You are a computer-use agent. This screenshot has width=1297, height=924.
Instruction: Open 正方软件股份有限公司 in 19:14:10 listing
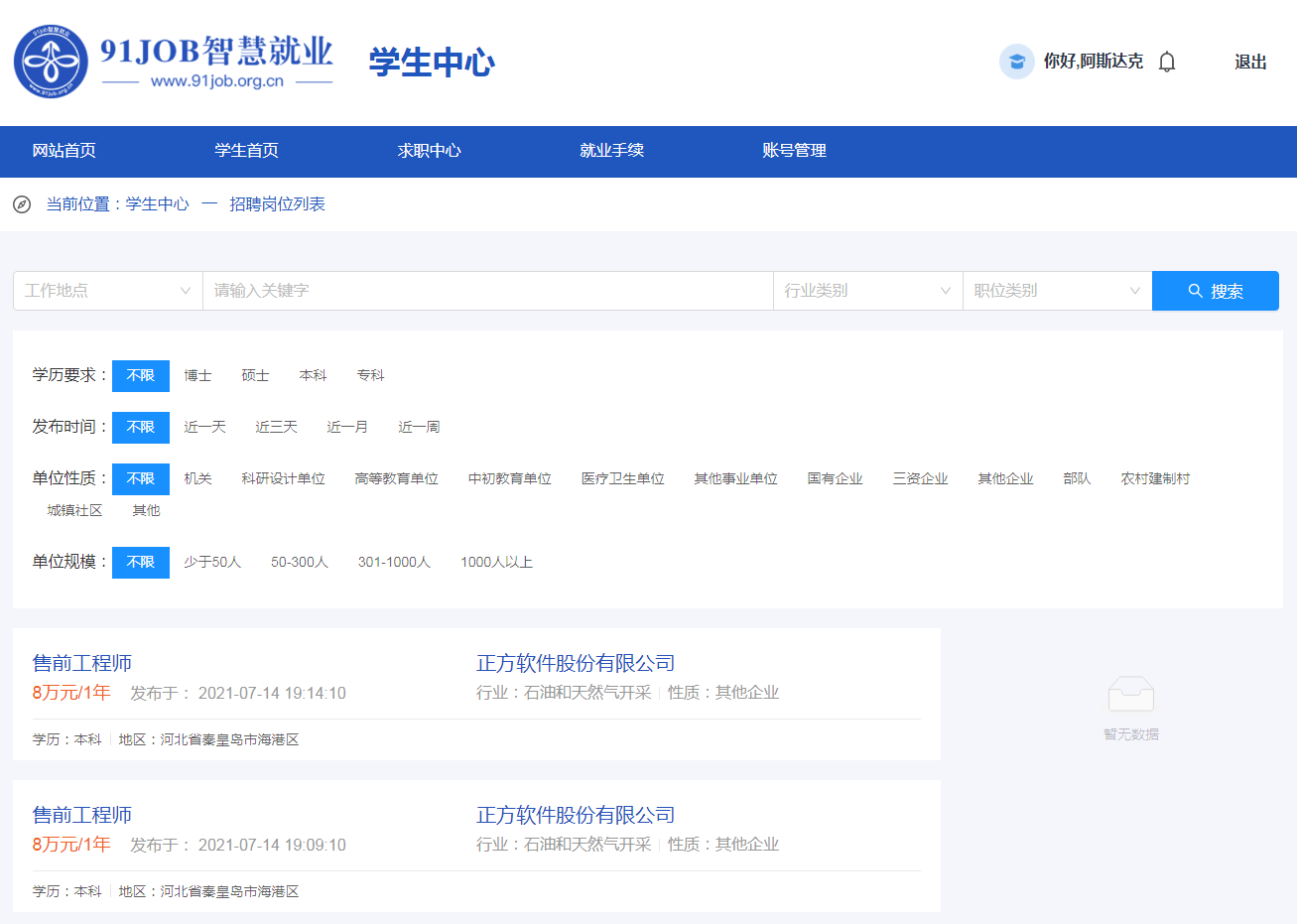tap(576, 663)
